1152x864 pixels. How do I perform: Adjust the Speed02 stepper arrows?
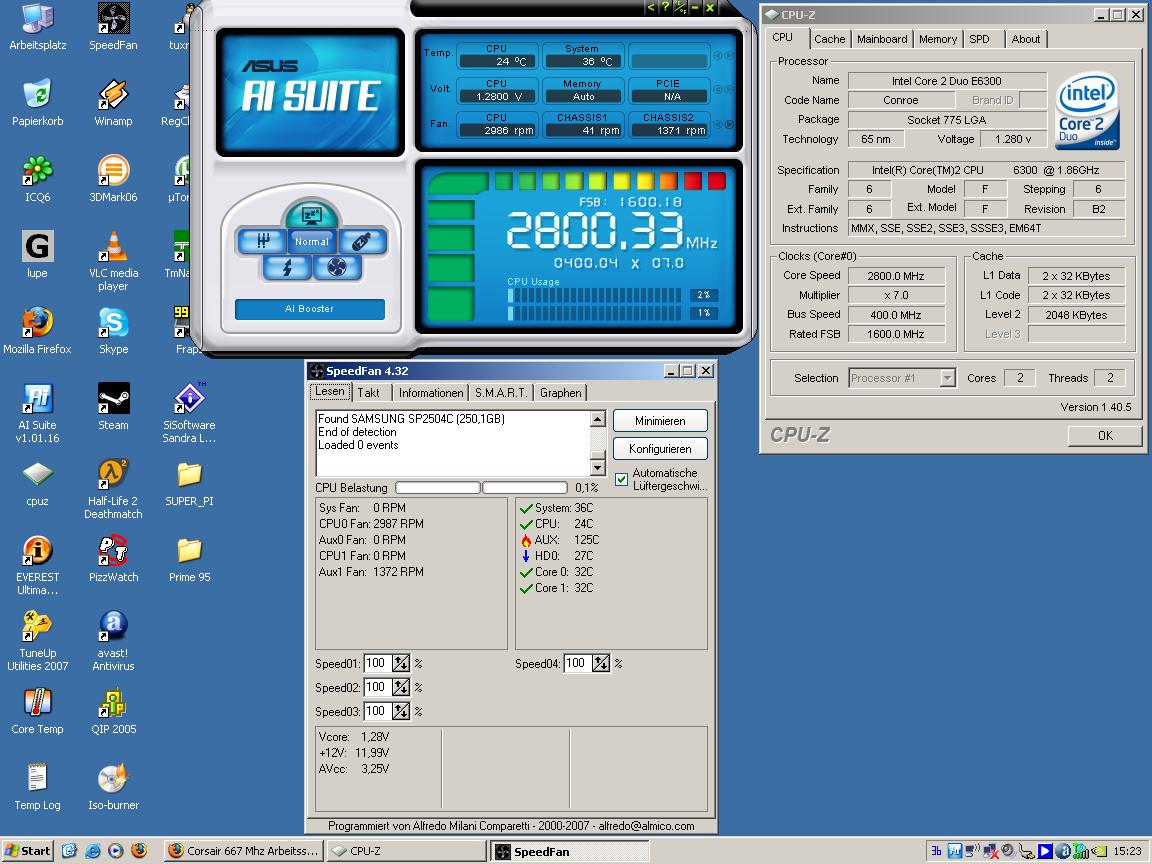[400, 688]
